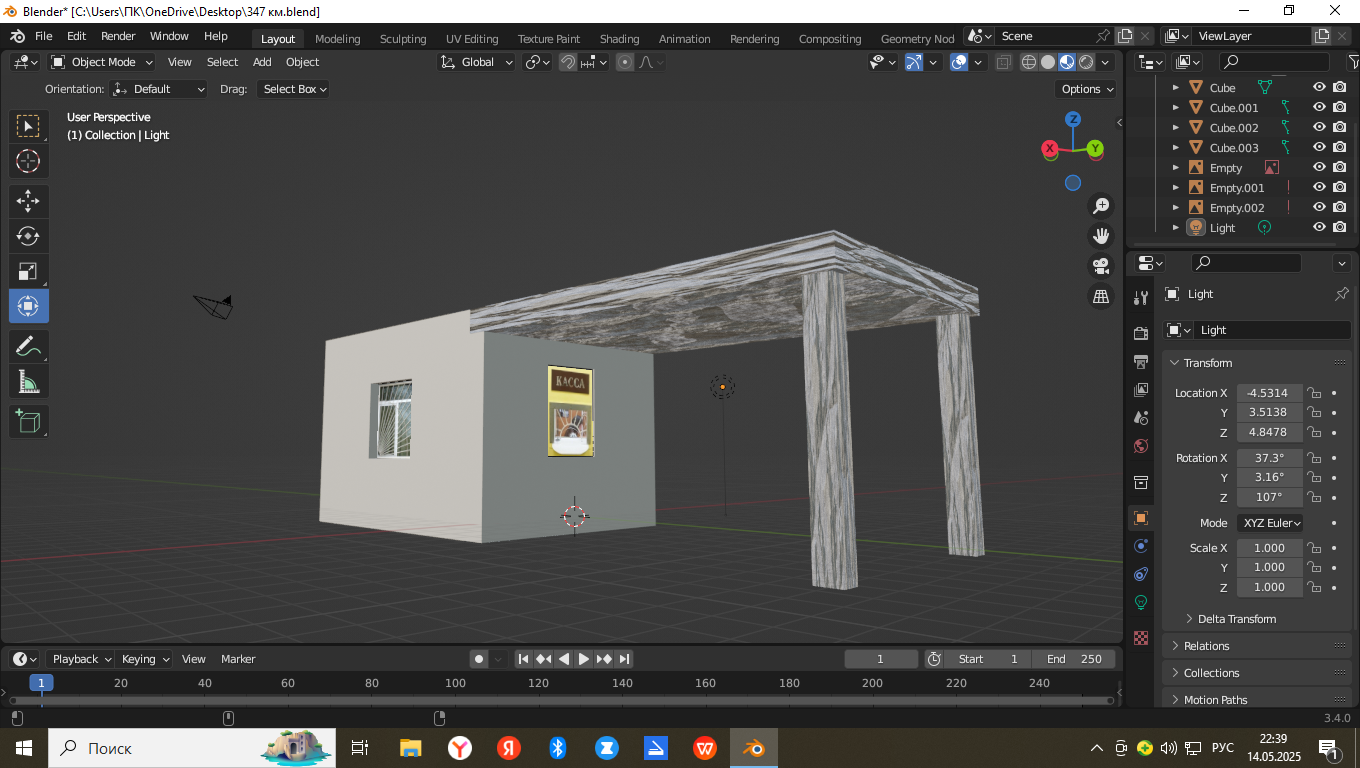1360x768 pixels.
Task: Open the Object Data light properties tab
Action: (x=1141, y=602)
